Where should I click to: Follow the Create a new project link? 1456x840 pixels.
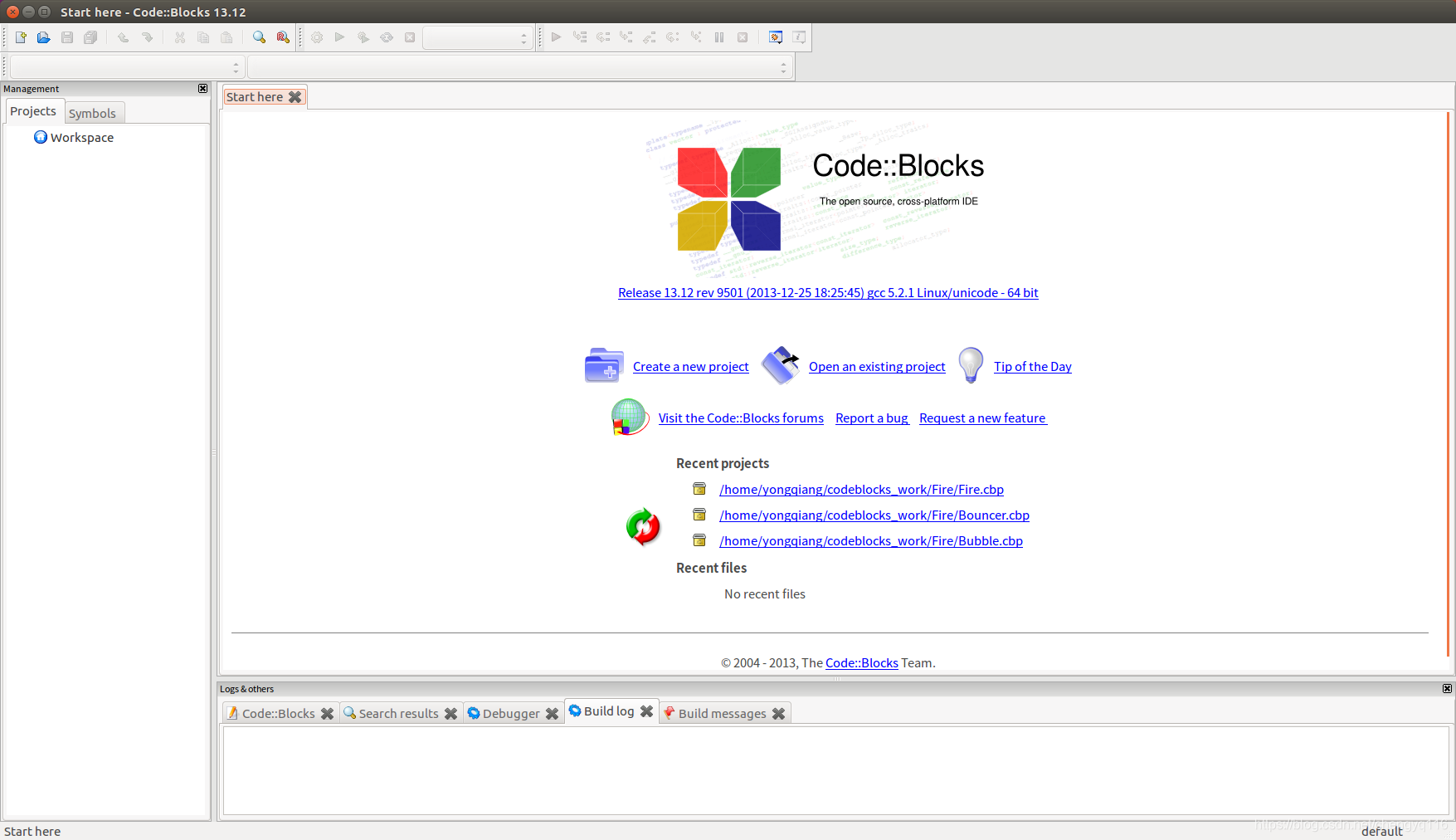tap(690, 366)
